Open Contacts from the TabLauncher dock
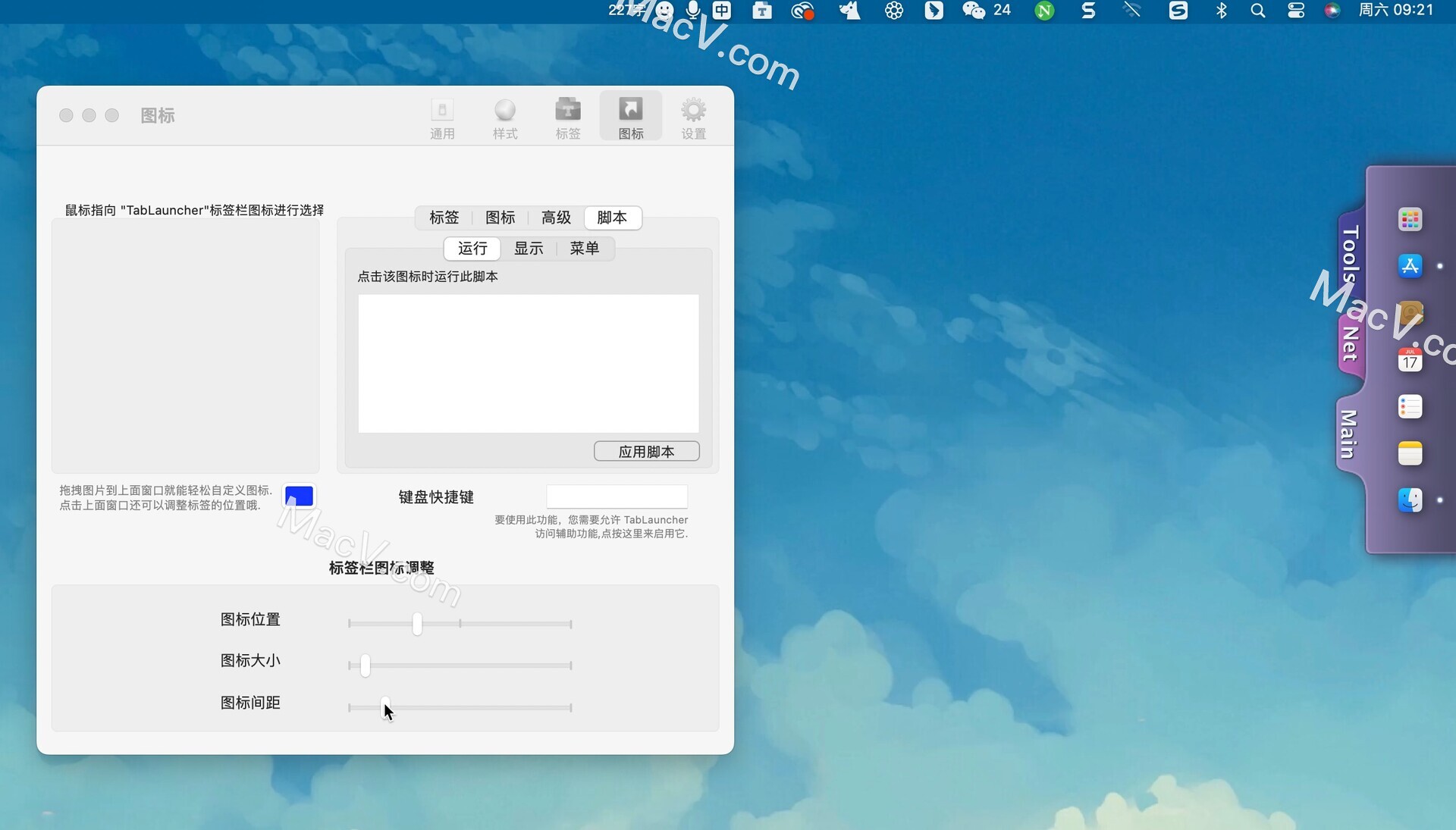Viewport: 1456px width, 830px height. [1410, 313]
